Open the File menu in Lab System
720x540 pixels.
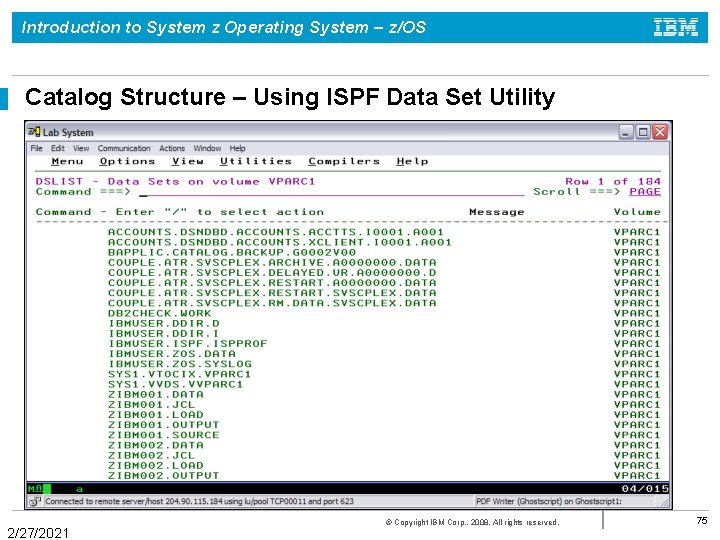tap(36, 148)
